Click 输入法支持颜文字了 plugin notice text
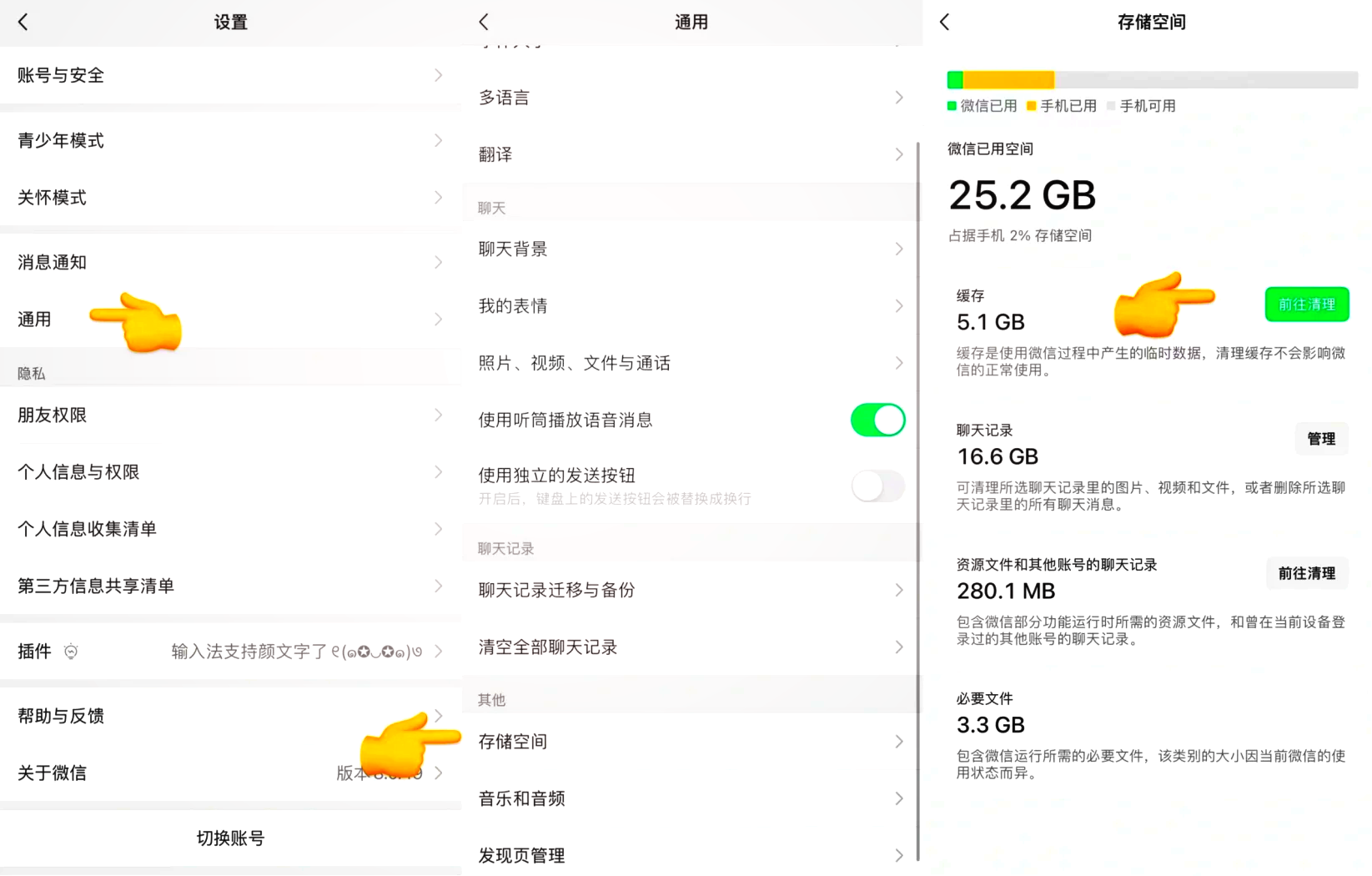The width and height of the screenshot is (1372, 876). point(297,652)
